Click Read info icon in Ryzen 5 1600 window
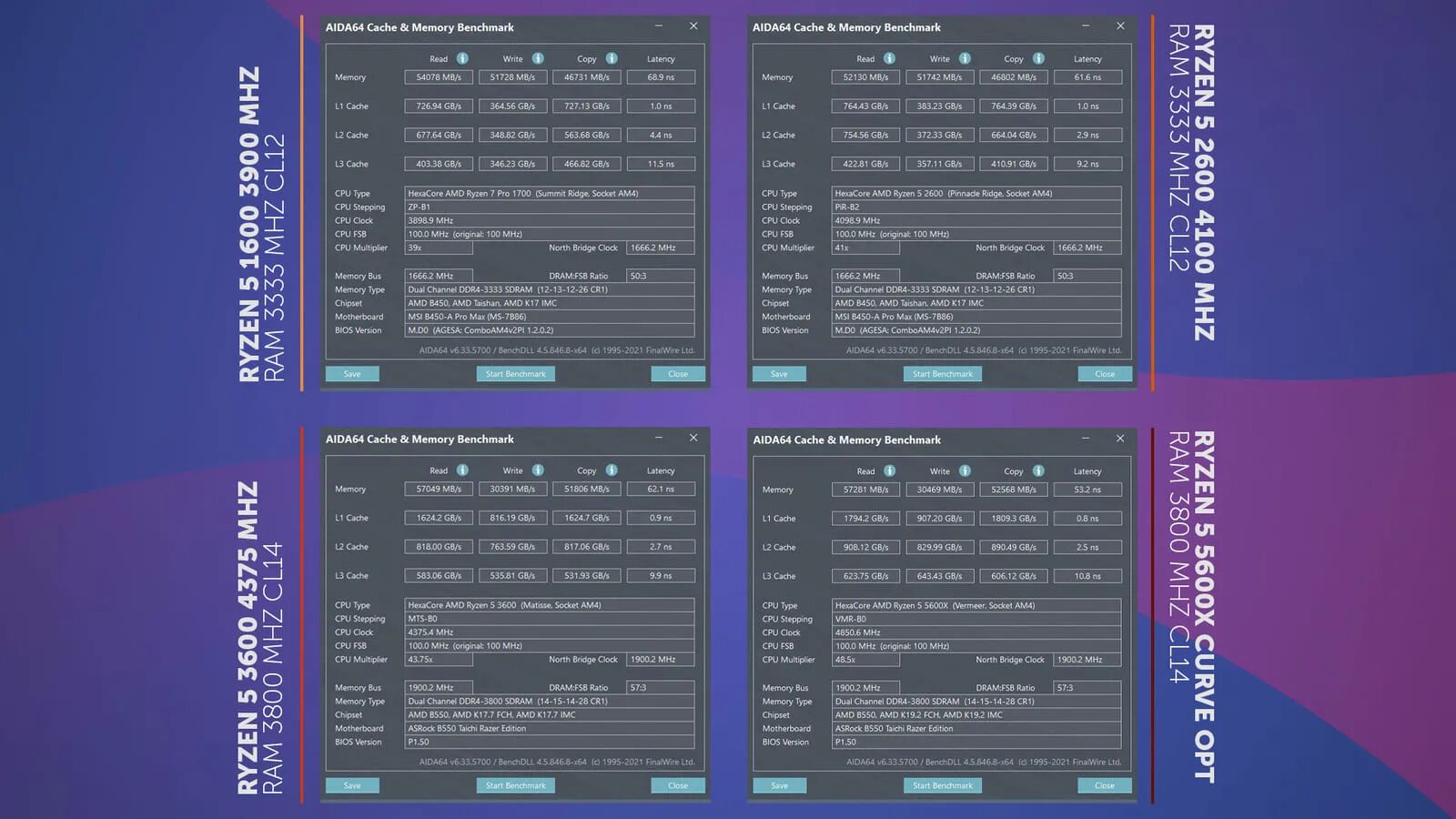Image resolution: width=1456 pixels, height=819 pixels. coord(462,58)
